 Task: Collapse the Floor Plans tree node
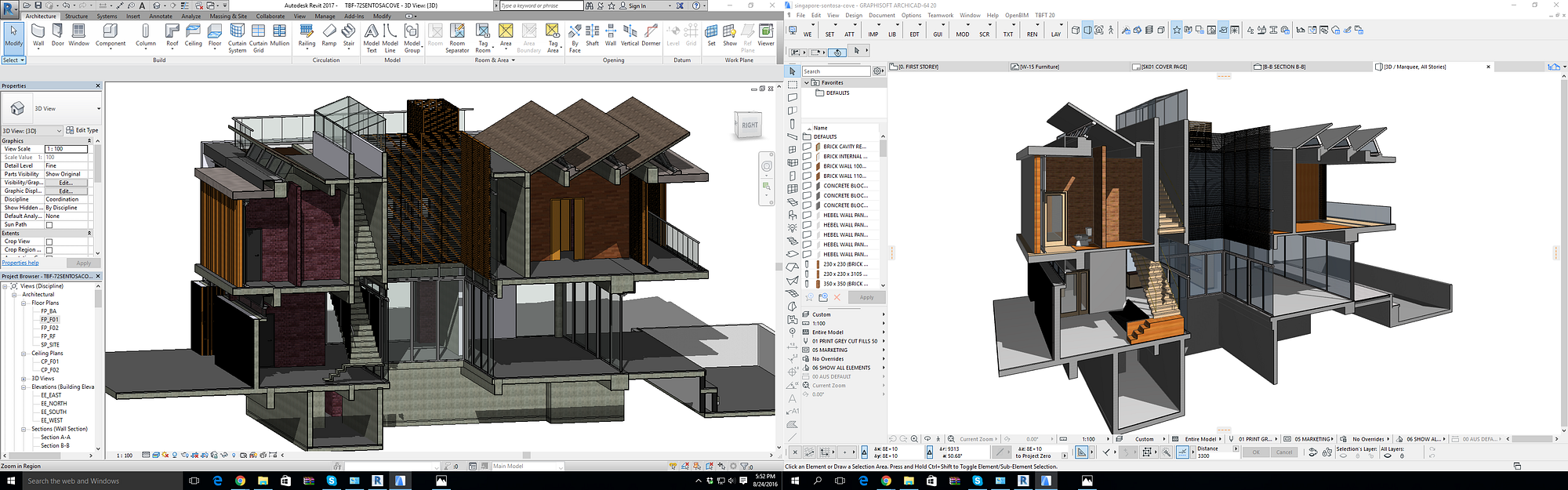coord(24,303)
